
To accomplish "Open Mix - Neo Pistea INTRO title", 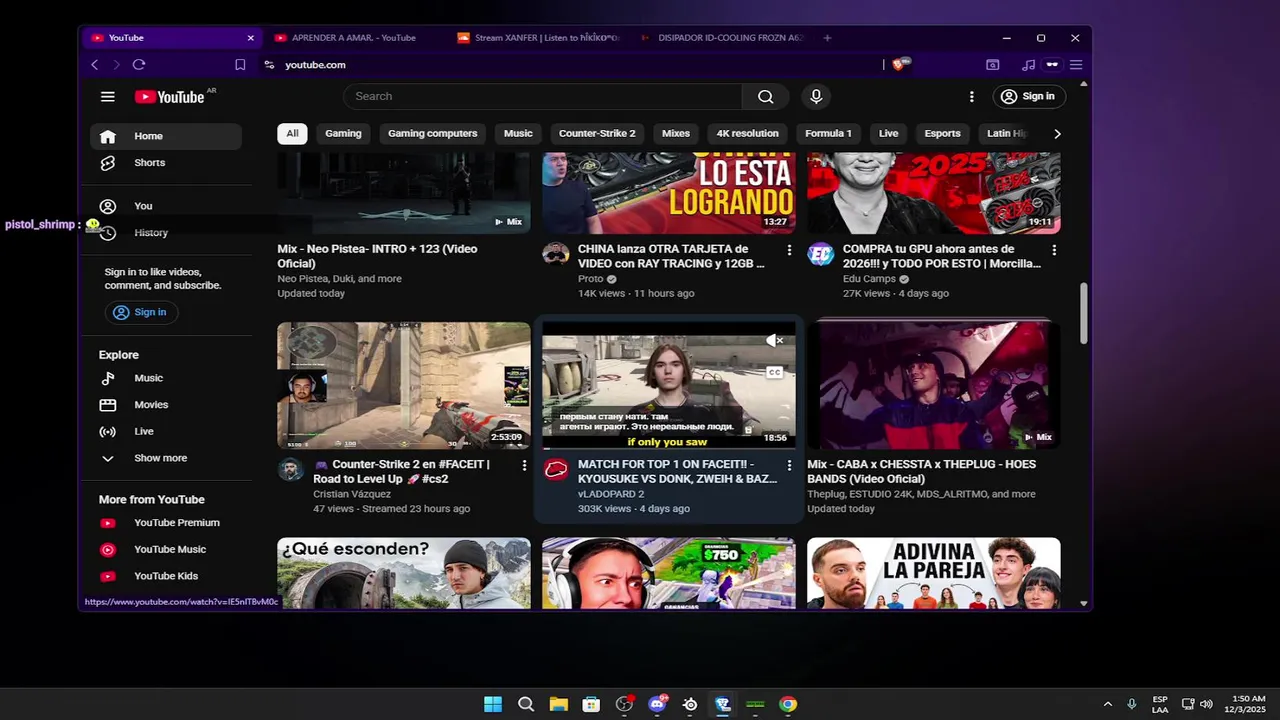I will click(377, 256).
